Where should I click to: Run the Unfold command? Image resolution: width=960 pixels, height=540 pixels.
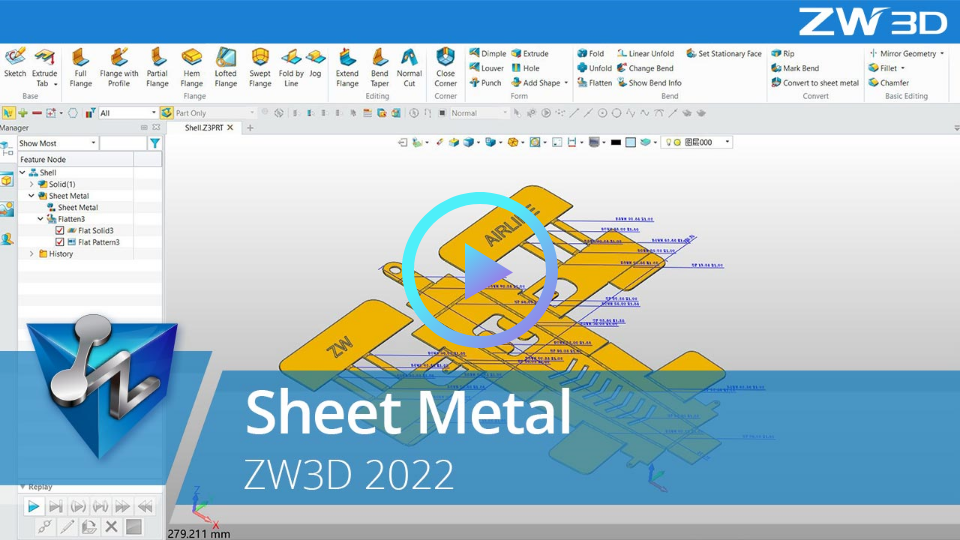[x=594, y=68]
